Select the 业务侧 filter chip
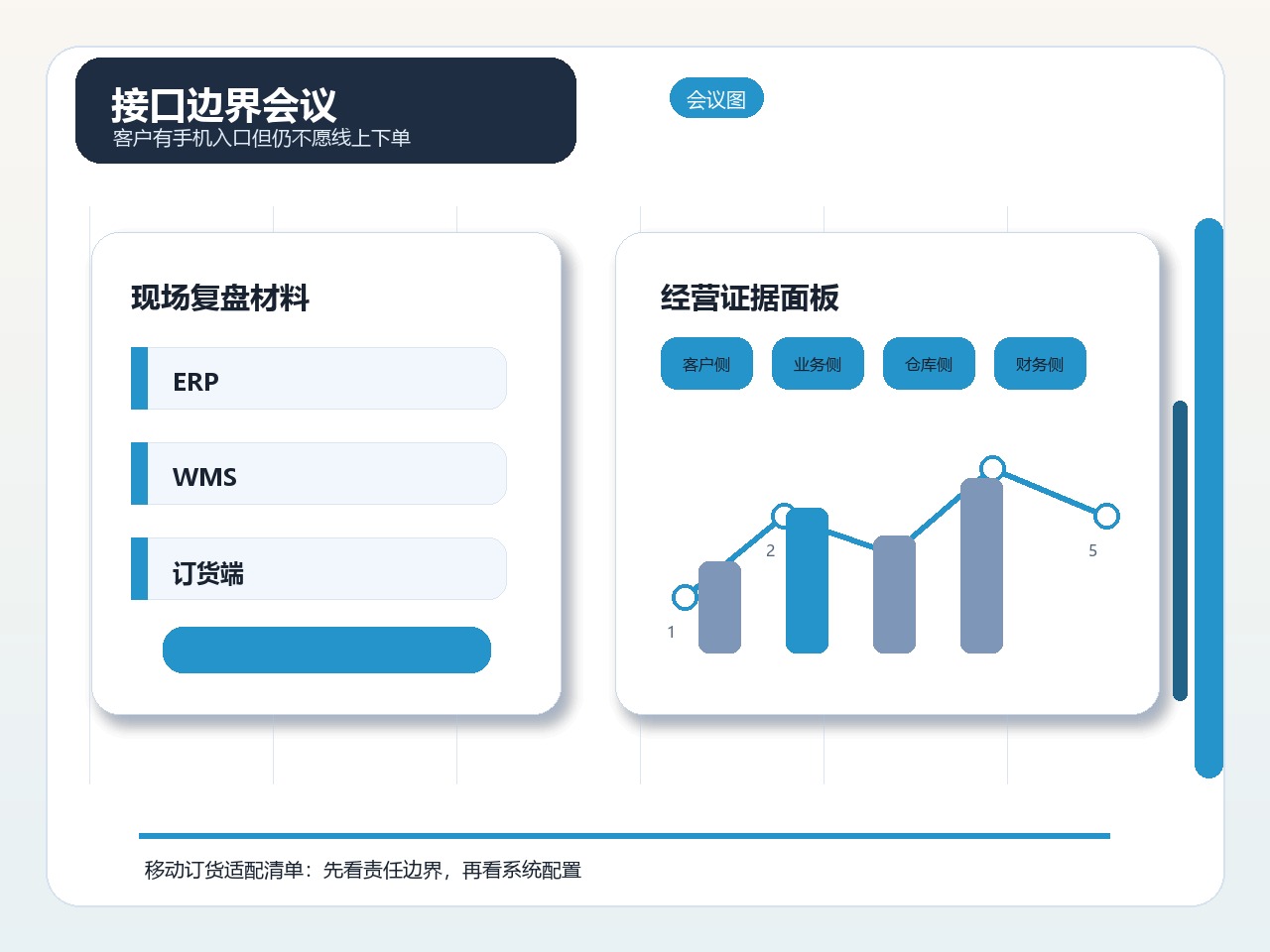 [x=818, y=364]
